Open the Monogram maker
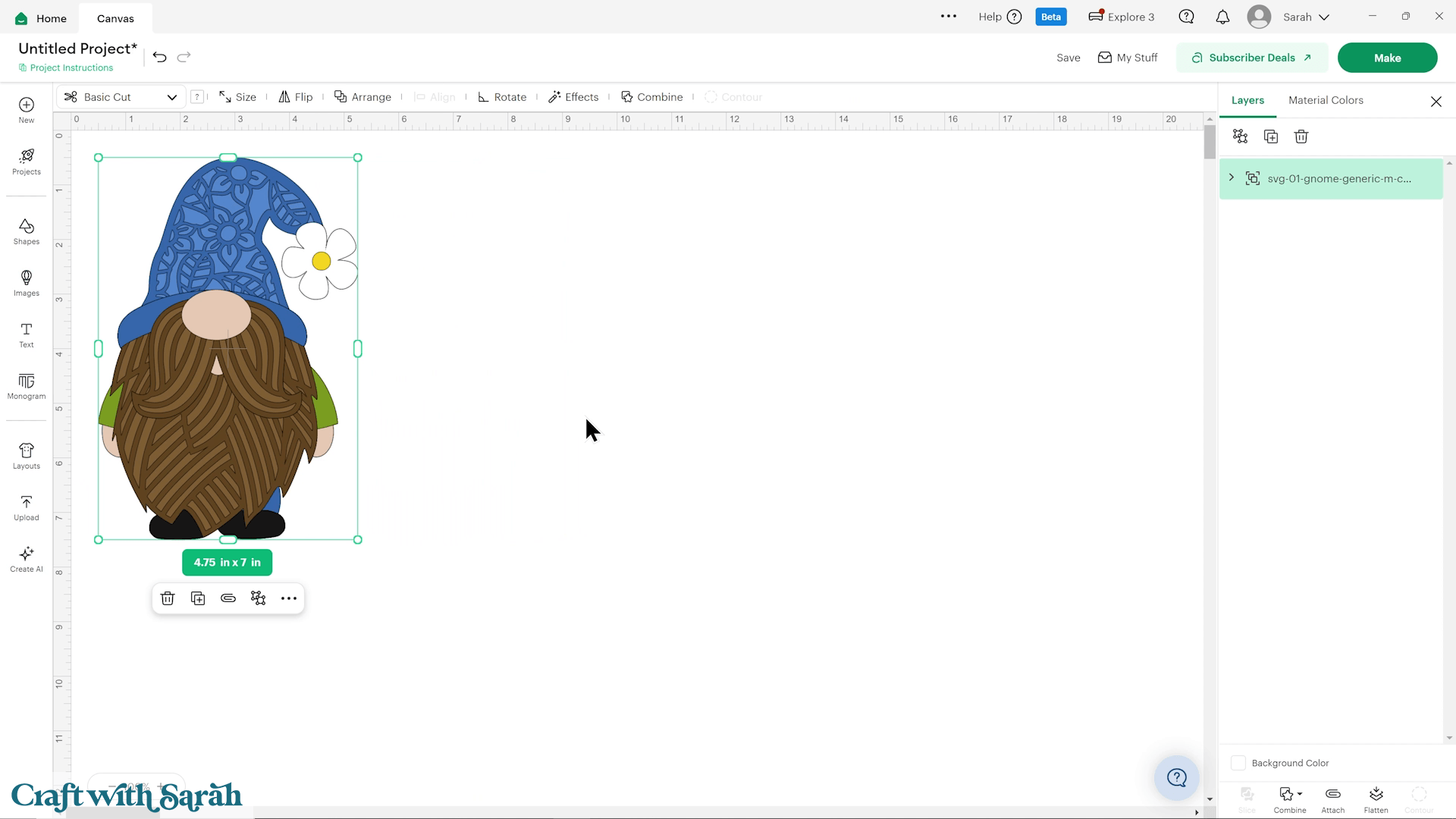1456x819 pixels. pos(27,386)
